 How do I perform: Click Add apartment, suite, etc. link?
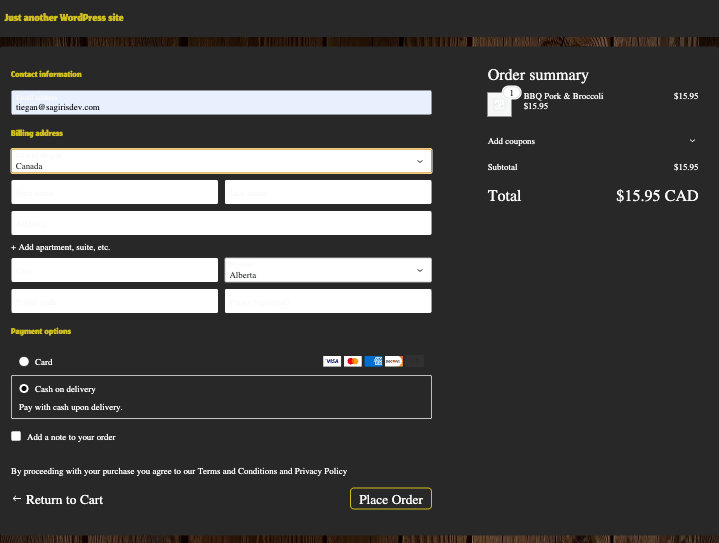pyautogui.click(x=60, y=247)
